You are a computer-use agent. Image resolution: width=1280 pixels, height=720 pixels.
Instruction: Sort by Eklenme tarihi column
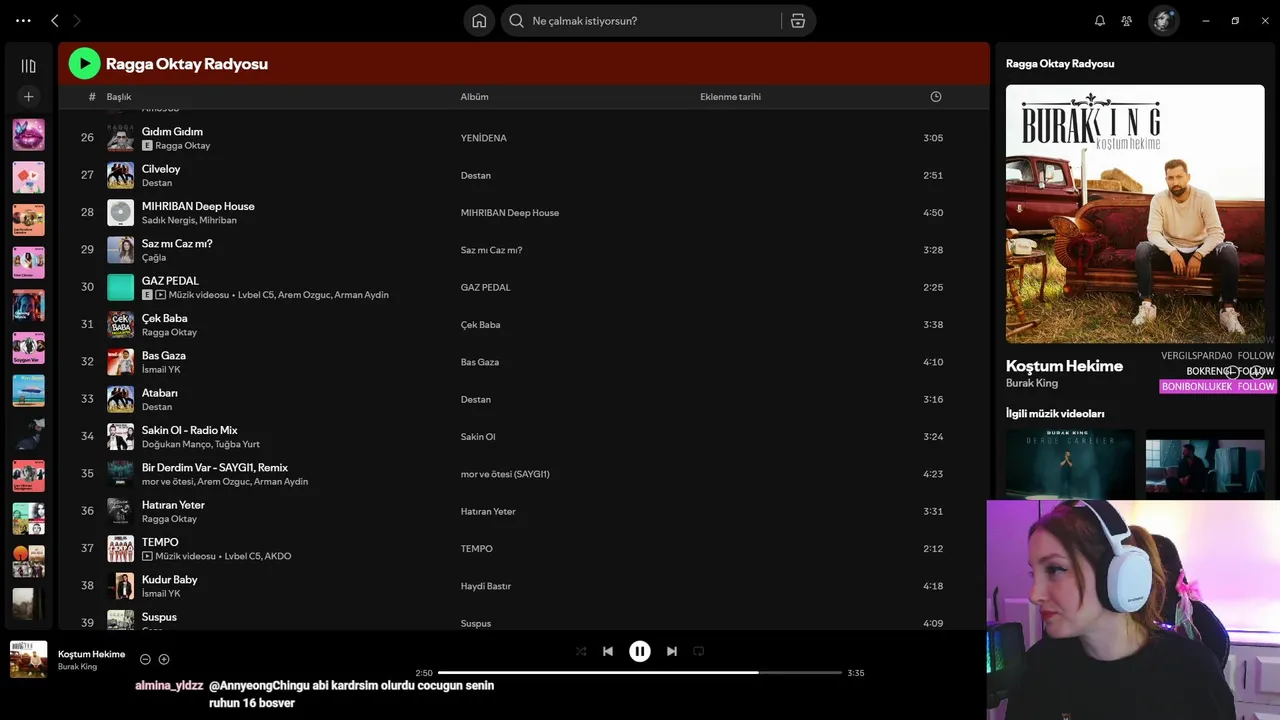click(730, 97)
